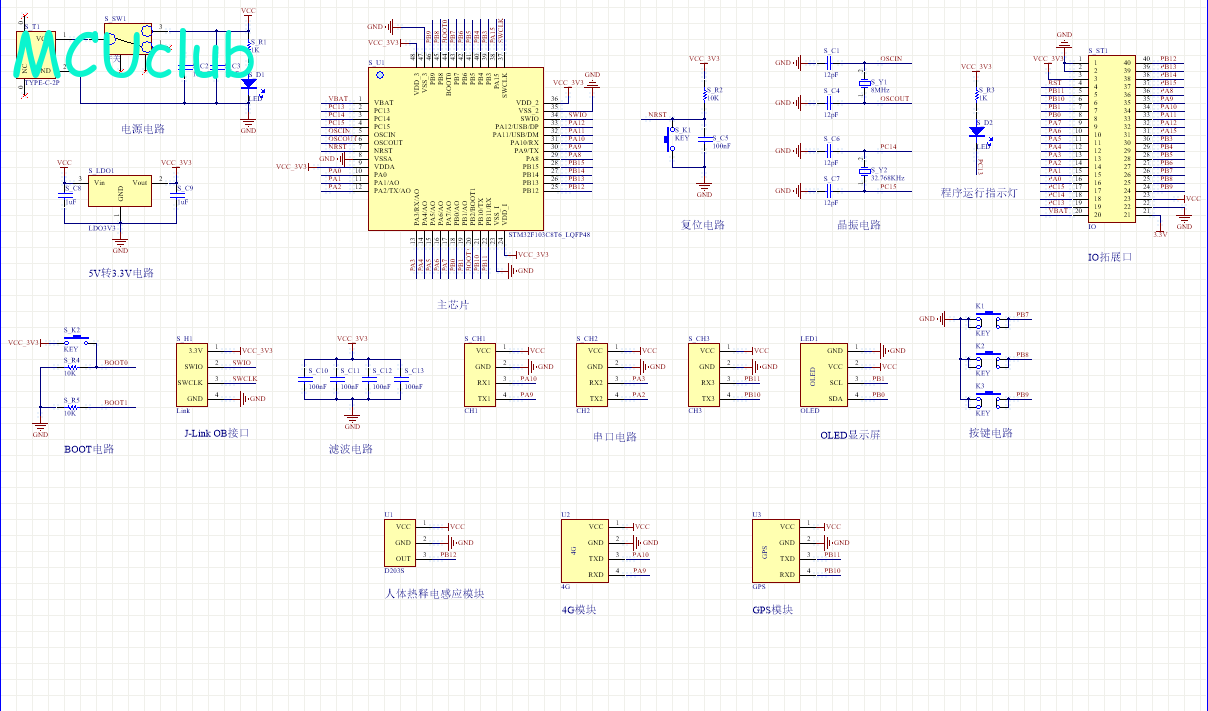Click the 按键电路 section label
This screenshot has height=711, width=1208.
990,433
